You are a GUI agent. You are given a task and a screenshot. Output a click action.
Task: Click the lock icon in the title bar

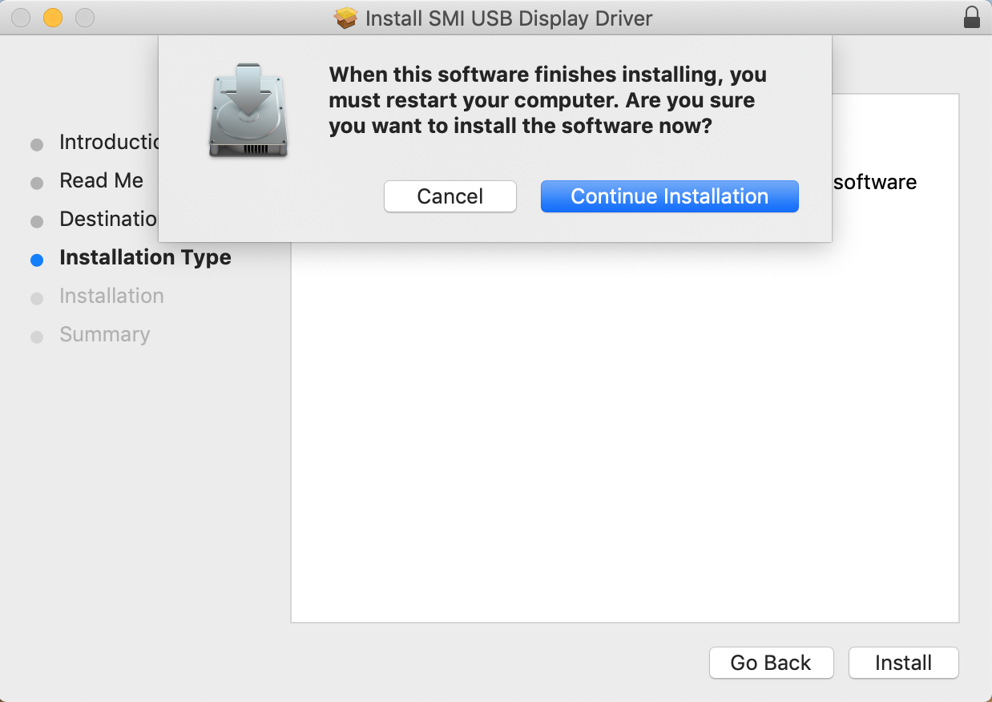pyautogui.click(x=972, y=17)
